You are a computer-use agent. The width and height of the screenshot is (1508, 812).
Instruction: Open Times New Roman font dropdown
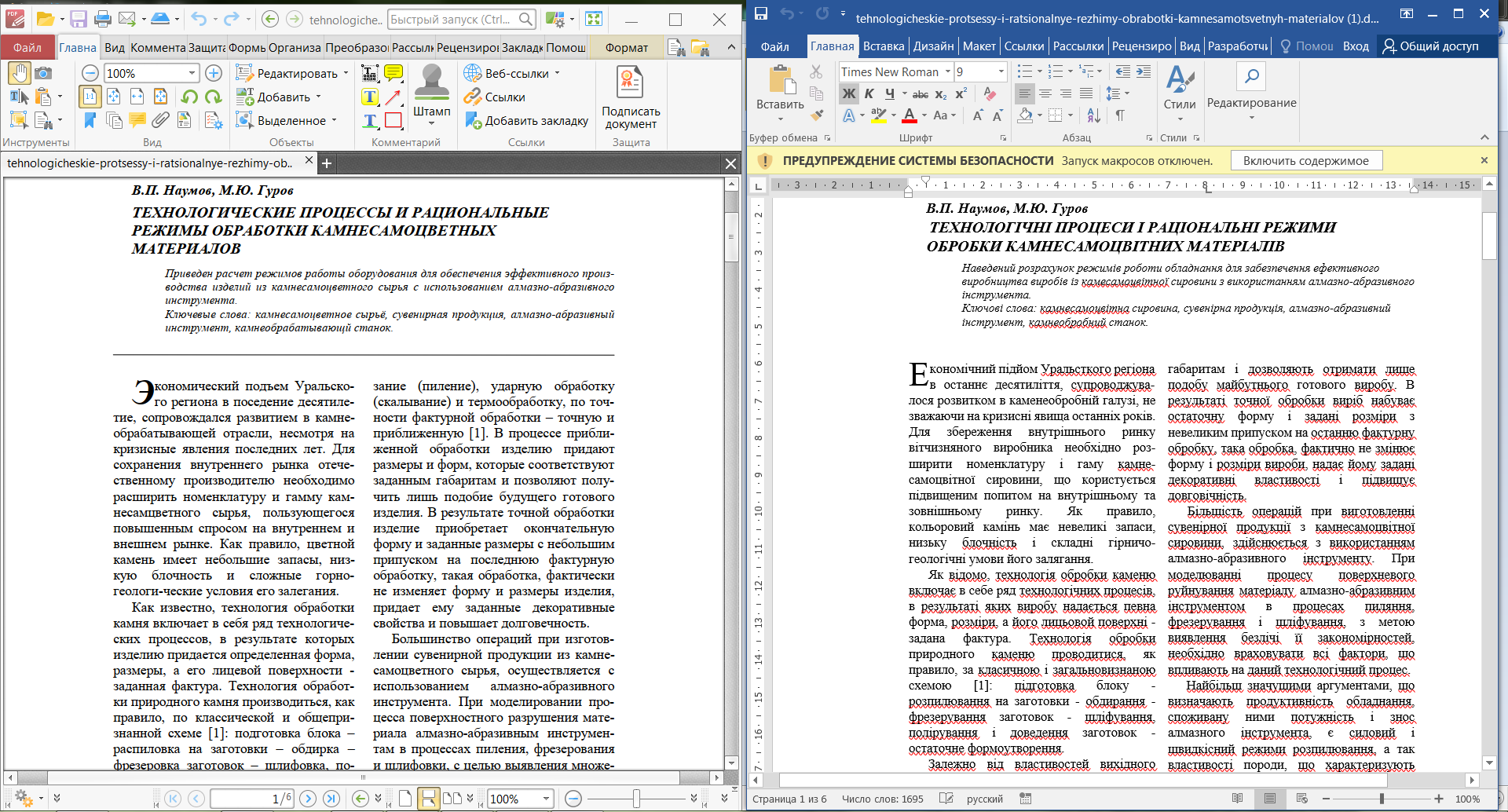tap(948, 71)
